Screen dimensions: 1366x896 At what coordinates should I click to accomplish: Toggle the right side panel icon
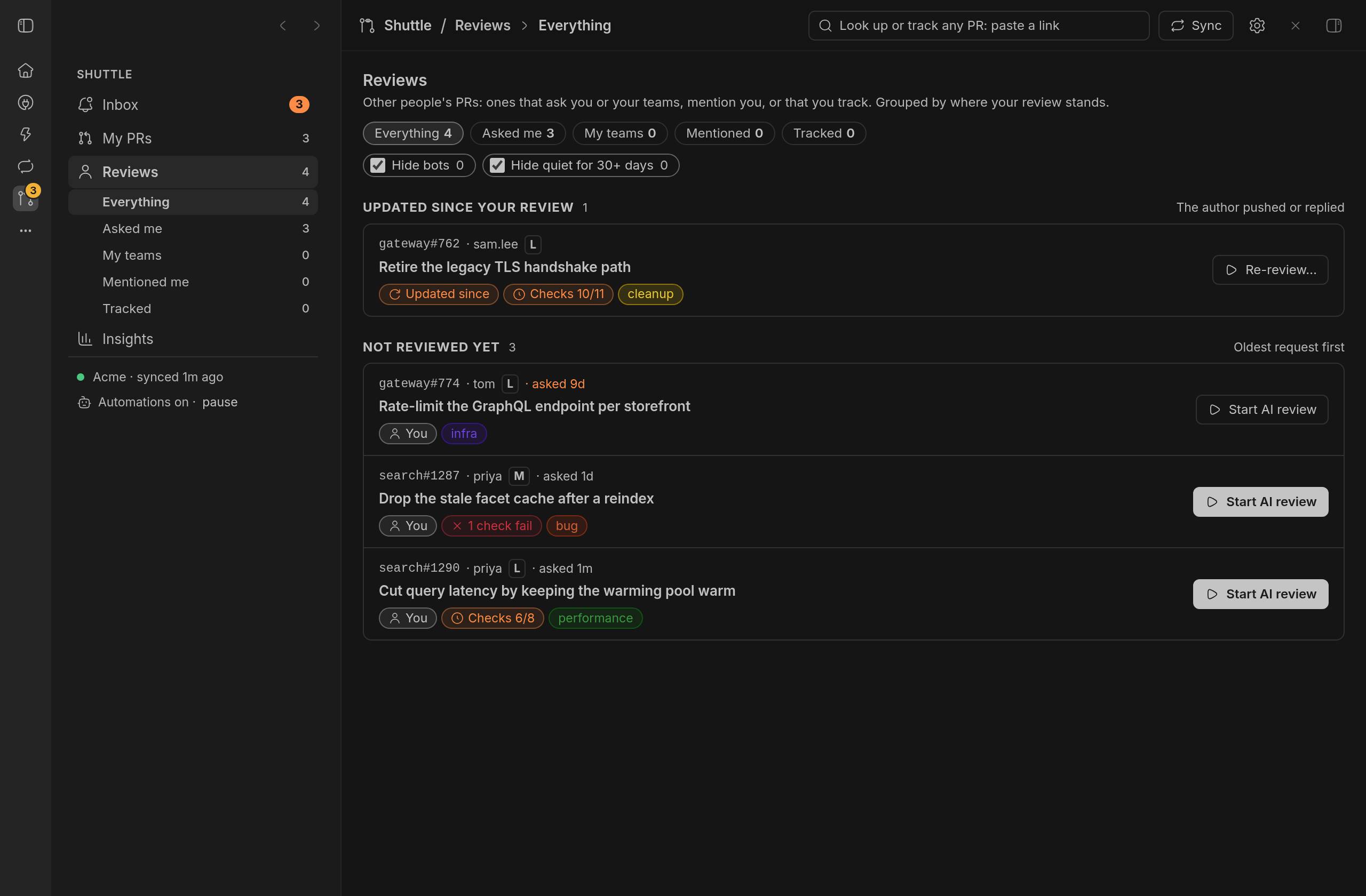[x=1334, y=25]
